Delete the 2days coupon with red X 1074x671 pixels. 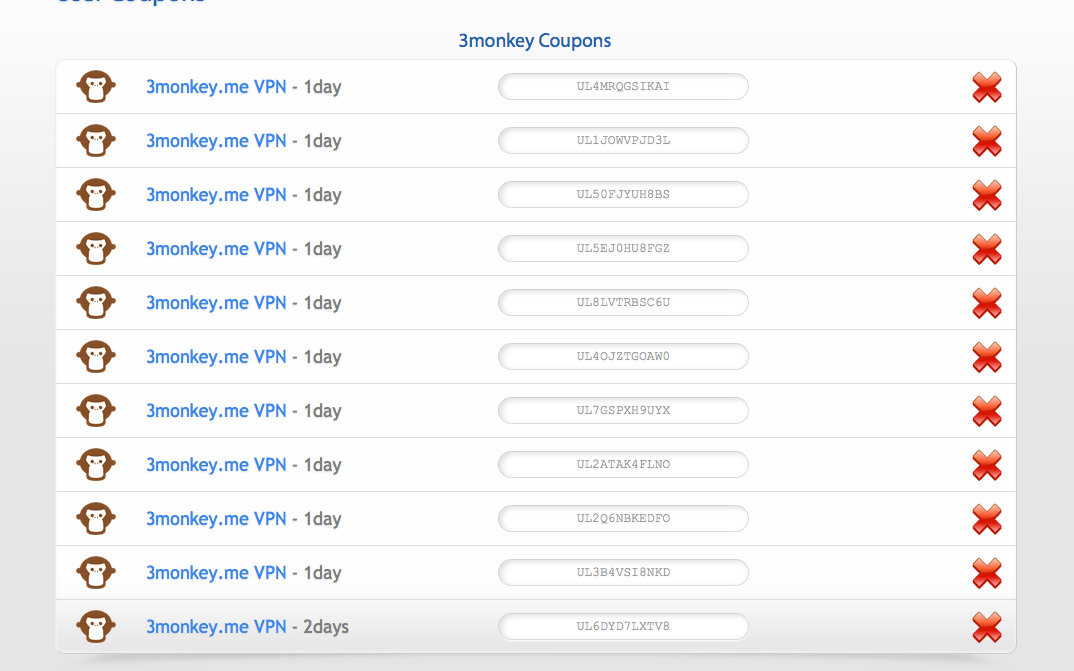click(x=986, y=627)
